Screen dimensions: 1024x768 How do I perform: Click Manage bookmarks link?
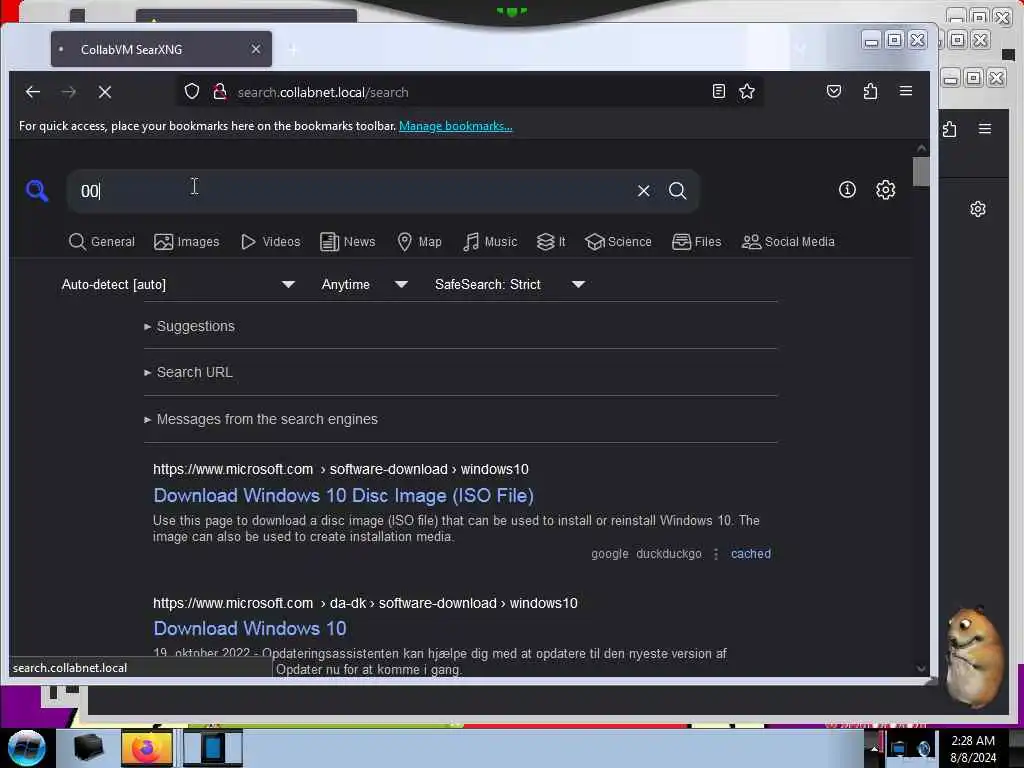pyautogui.click(x=455, y=126)
